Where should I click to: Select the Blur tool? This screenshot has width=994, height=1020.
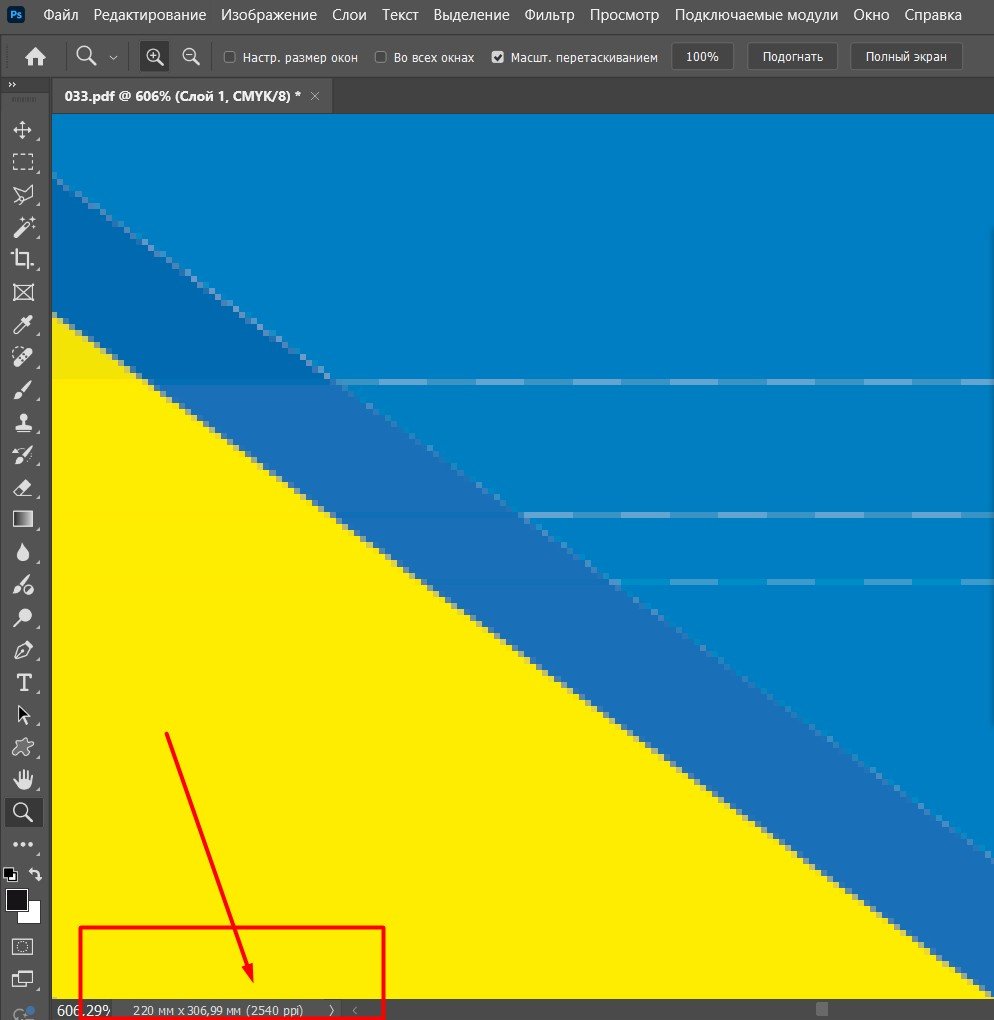[23, 552]
